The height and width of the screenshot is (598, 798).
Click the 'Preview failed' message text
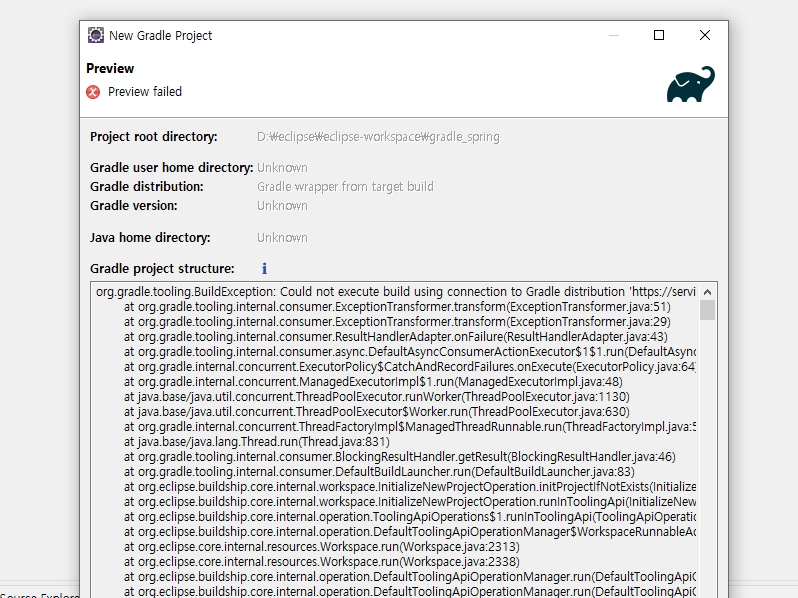[145, 92]
